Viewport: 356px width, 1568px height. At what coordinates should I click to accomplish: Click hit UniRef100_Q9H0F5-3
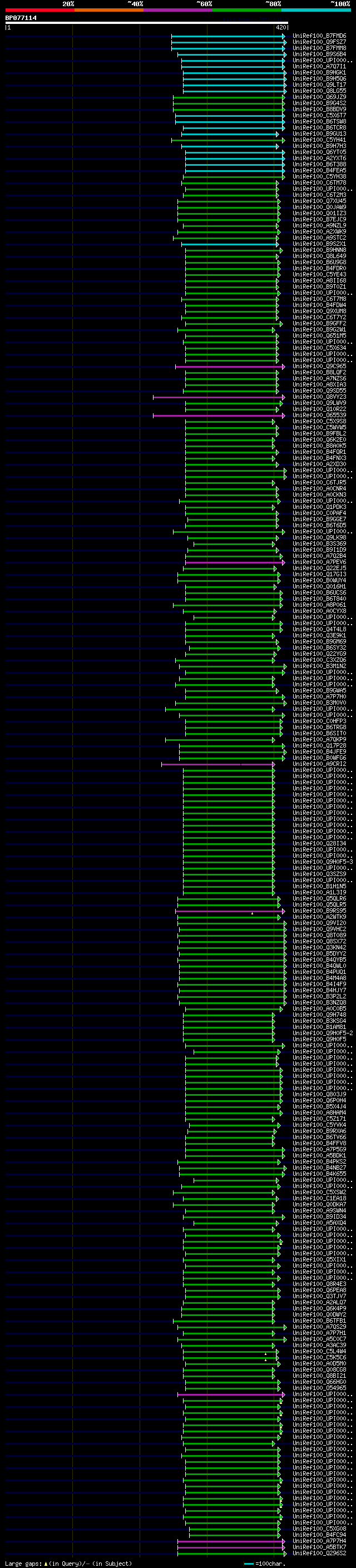[323, 862]
